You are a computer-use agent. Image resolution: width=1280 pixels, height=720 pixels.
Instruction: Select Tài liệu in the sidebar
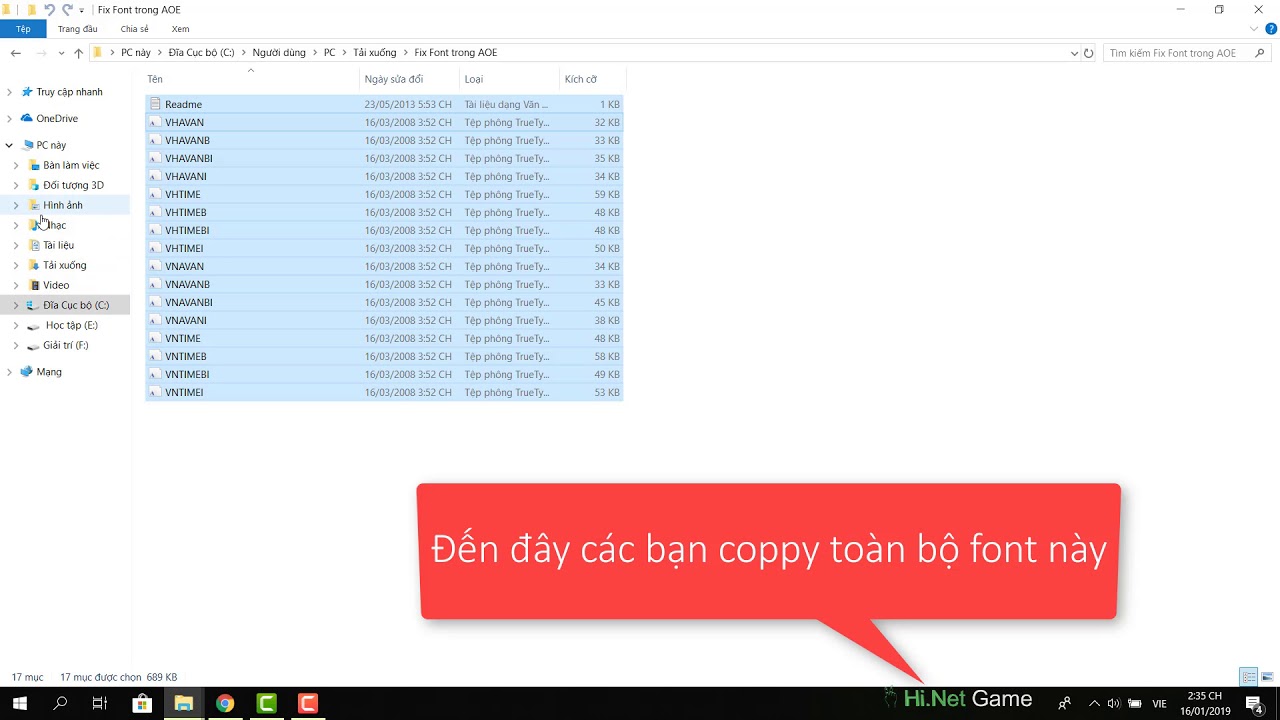click(x=58, y=245)
